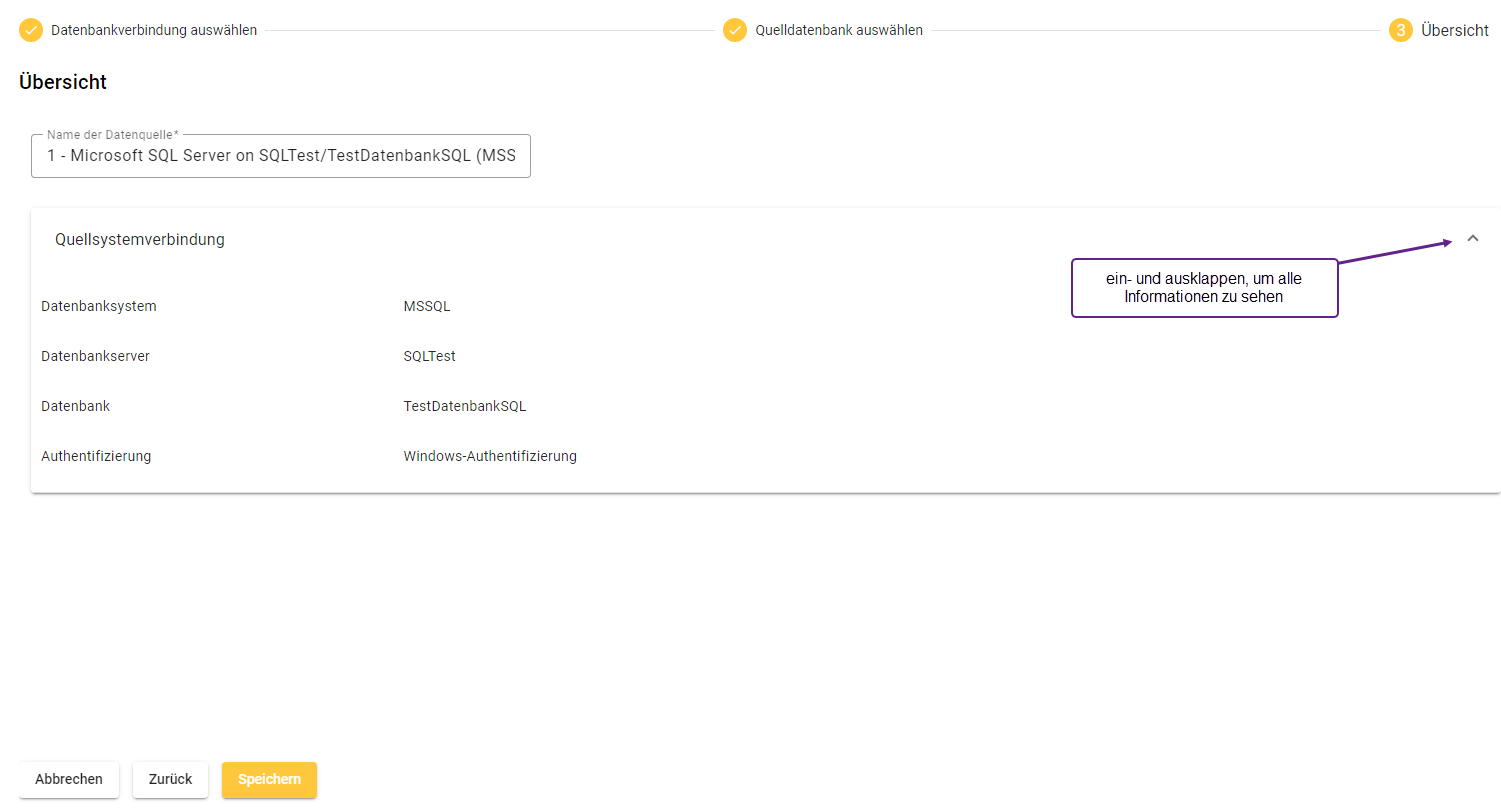Viewport: 1501px width, 810px height.
Task: Go to the Quelldatenbank auswählen step label
Action: click(x=838, y=30)
